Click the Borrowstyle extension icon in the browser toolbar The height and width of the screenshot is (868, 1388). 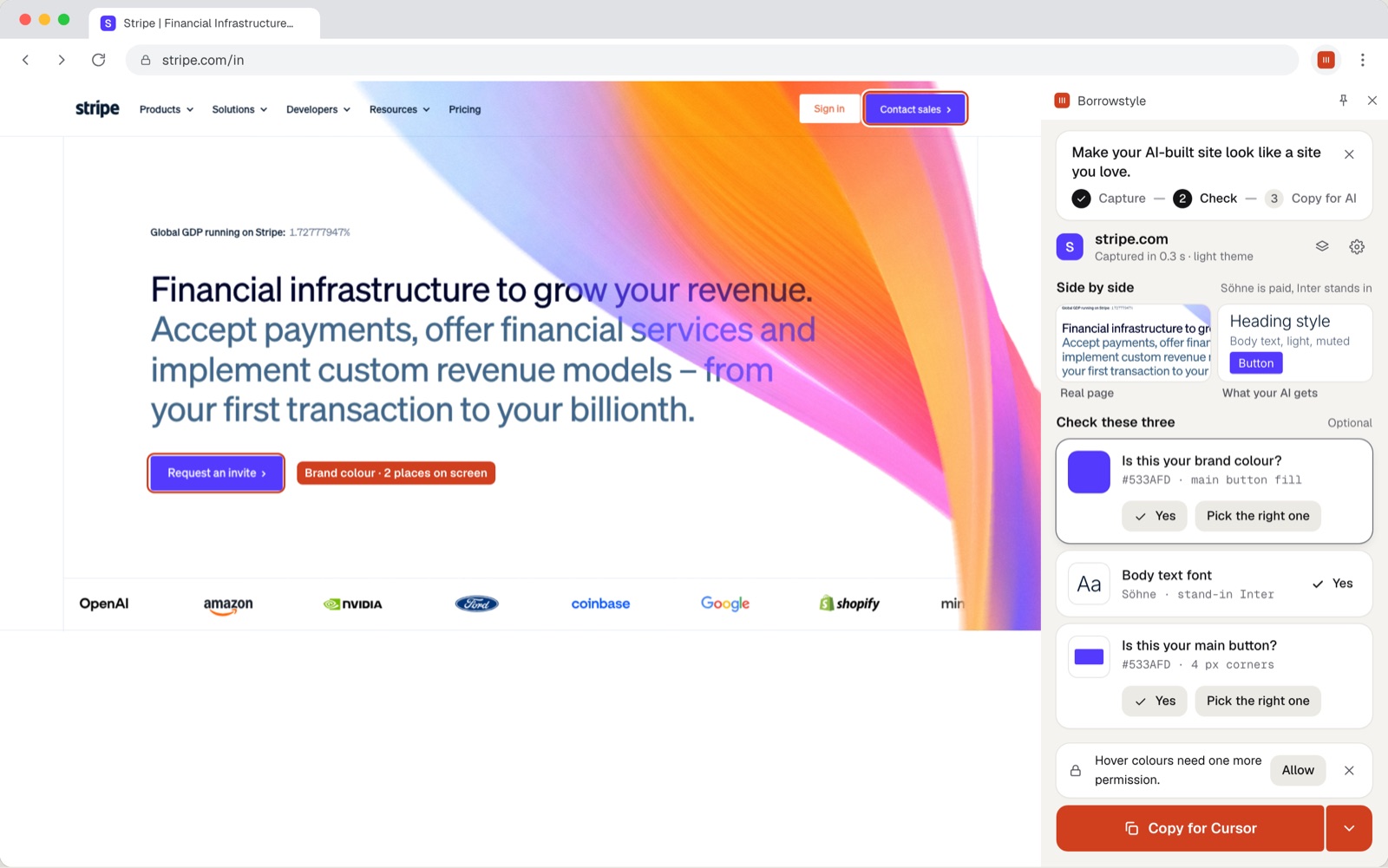pos(1326,60)
